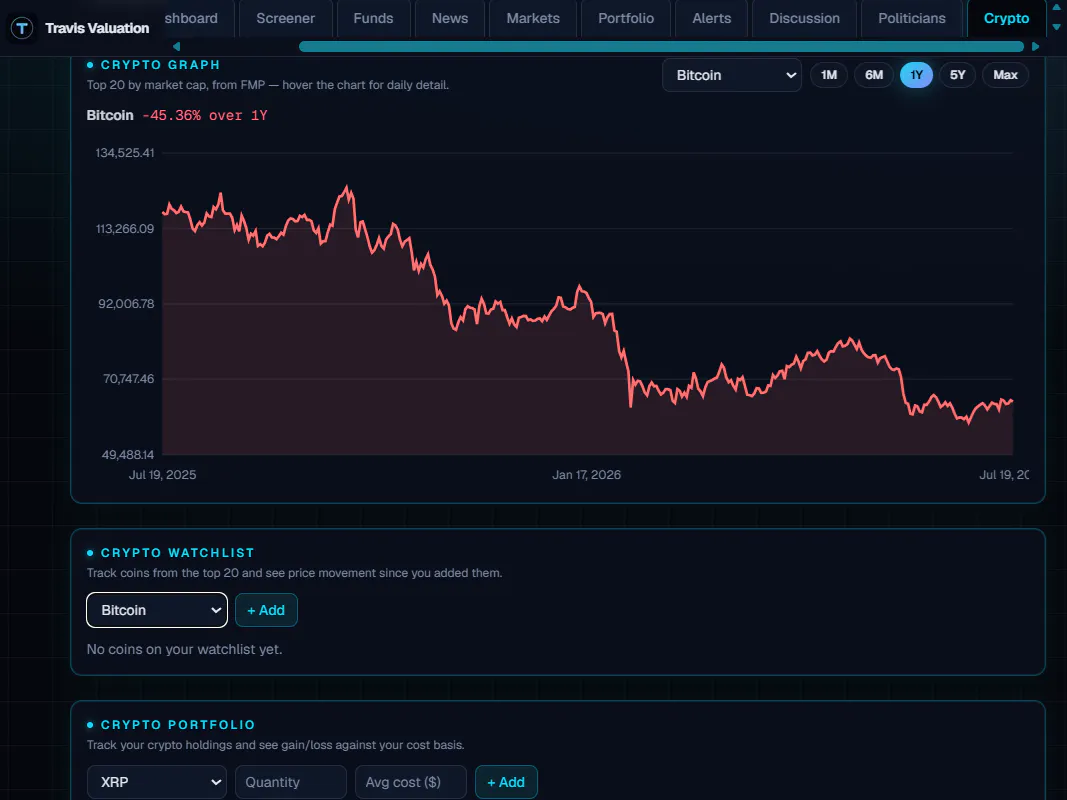
Task: Click the CRYPTO GRAPH heading
Action: click(161, 65)
